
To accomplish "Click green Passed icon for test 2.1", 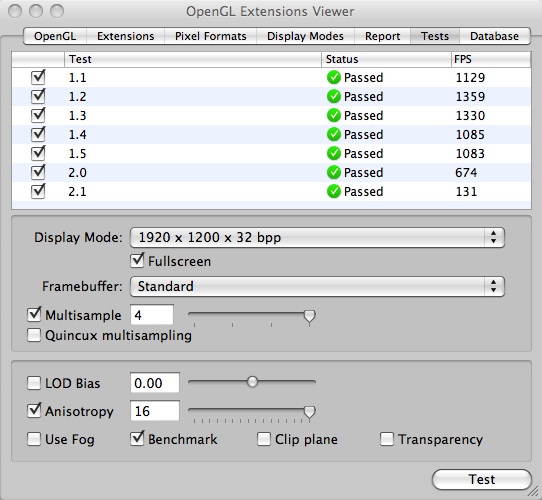I will point(334,192).
